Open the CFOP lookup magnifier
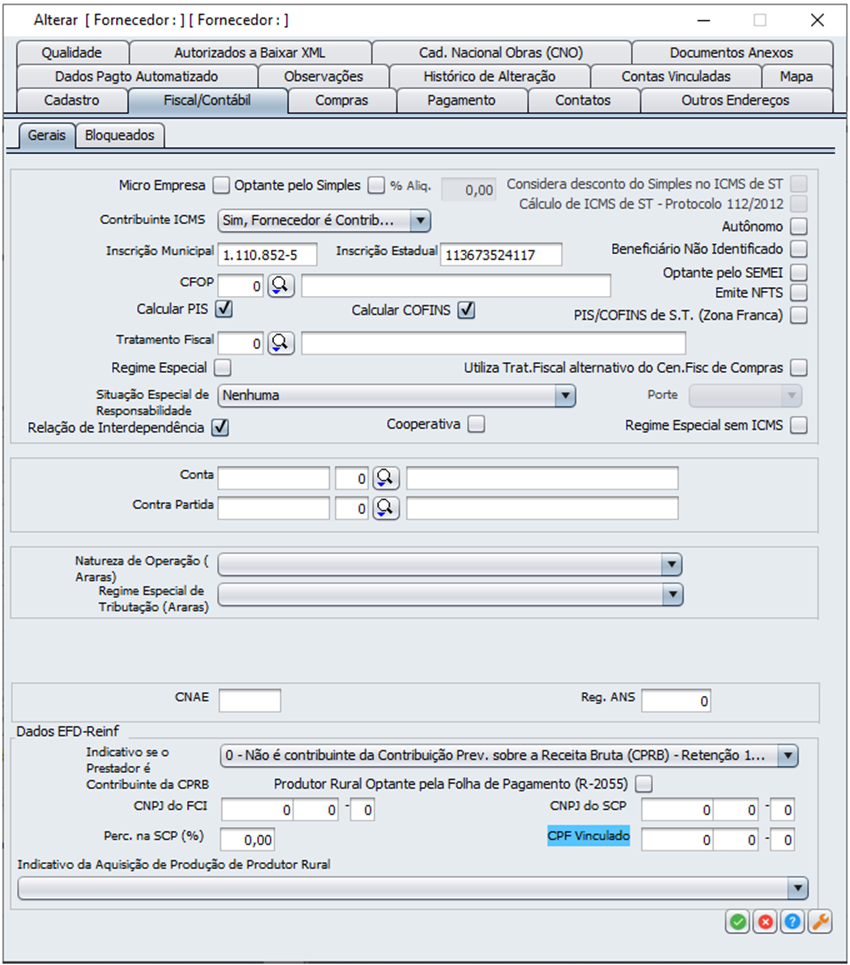850x965 pixels. pos(281,286)
